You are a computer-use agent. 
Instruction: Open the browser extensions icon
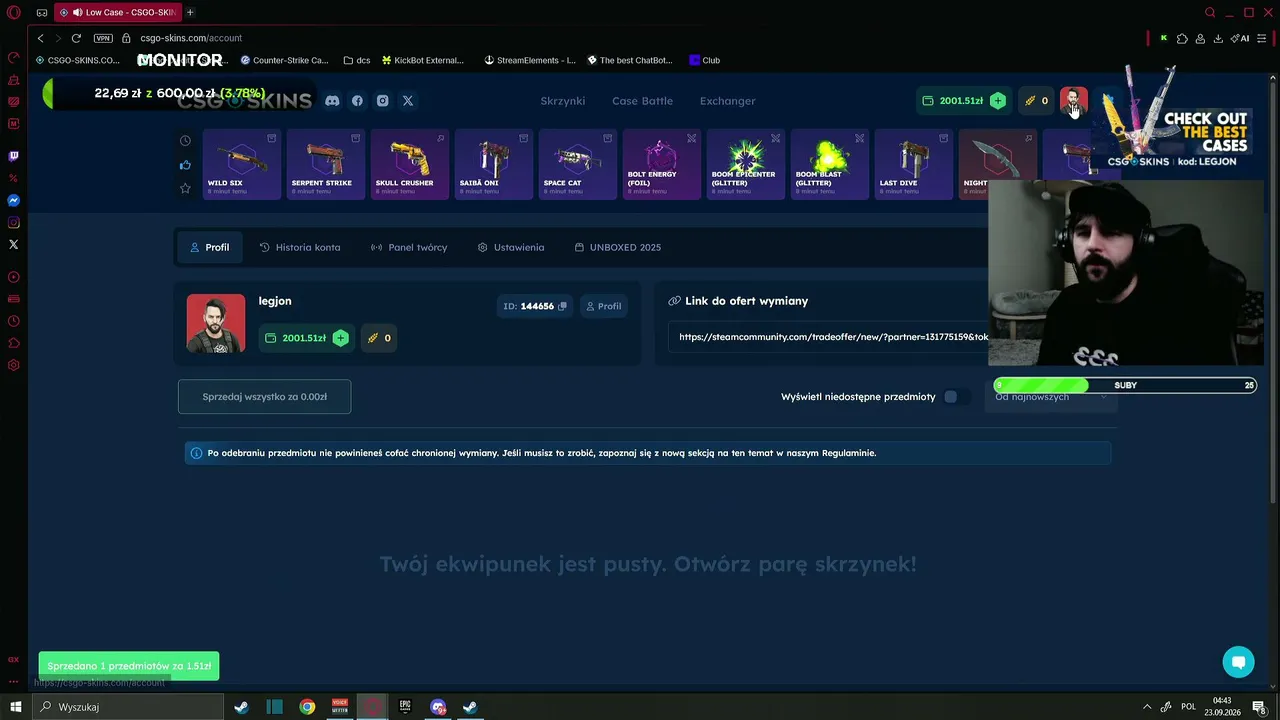pyautogui.click(x=1182, y=38)
